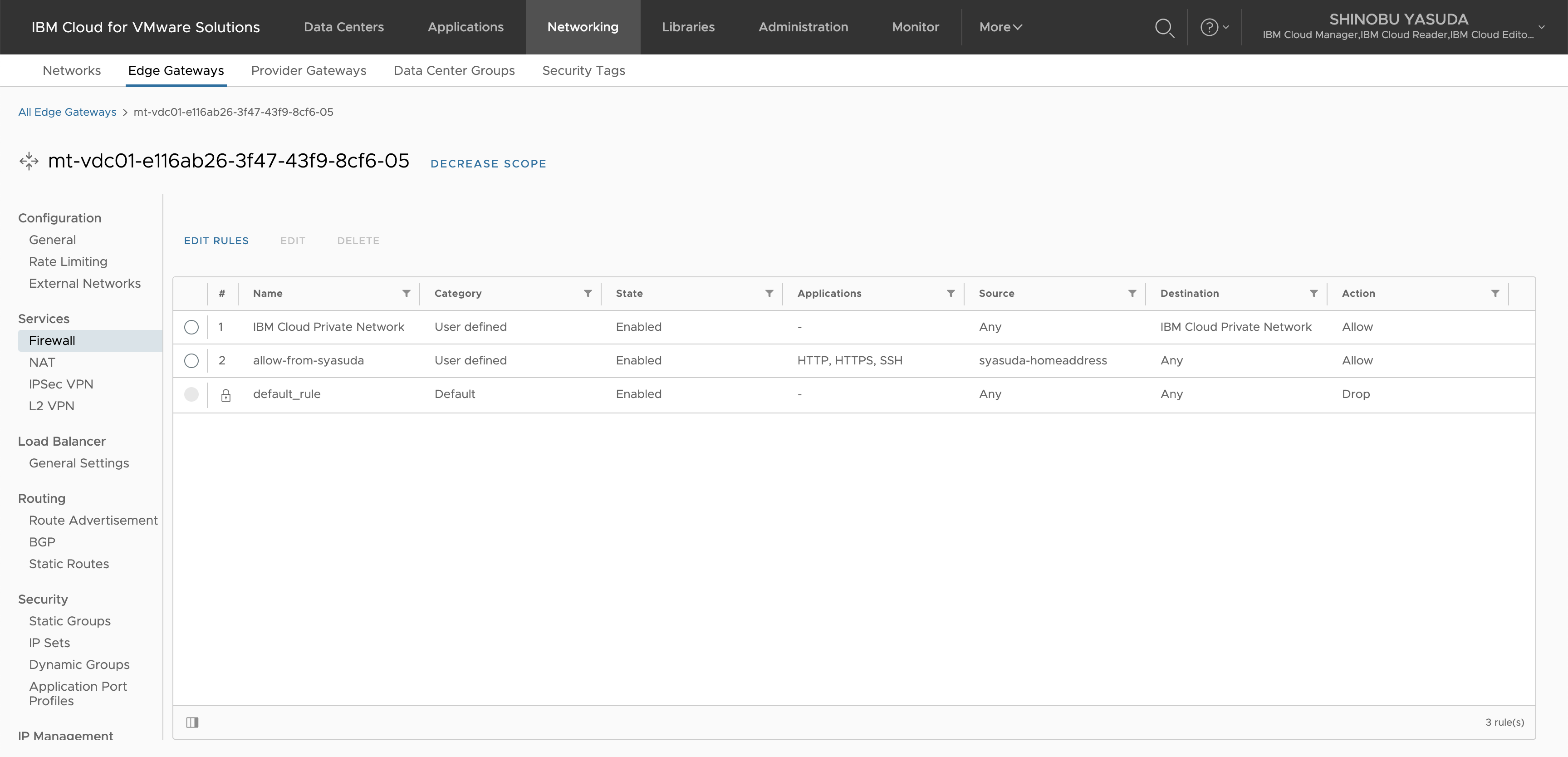The width and height of the screenshot is (1568, 757).
Task: Open NAT in Services sidebar
Action: coord(42,362)
